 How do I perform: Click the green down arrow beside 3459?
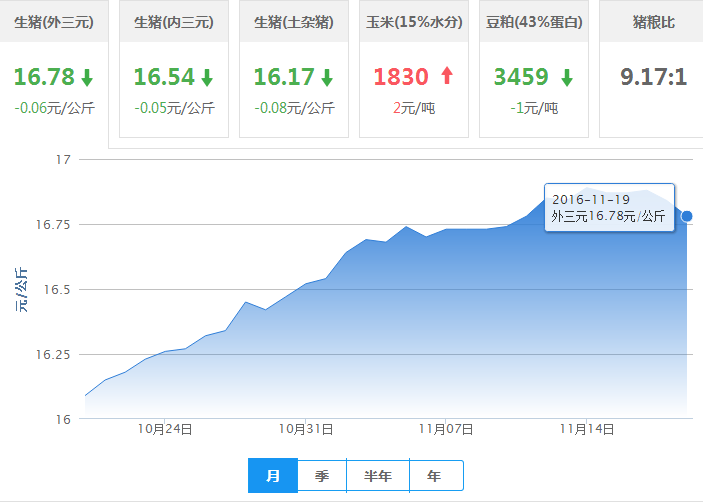point(567,77)
